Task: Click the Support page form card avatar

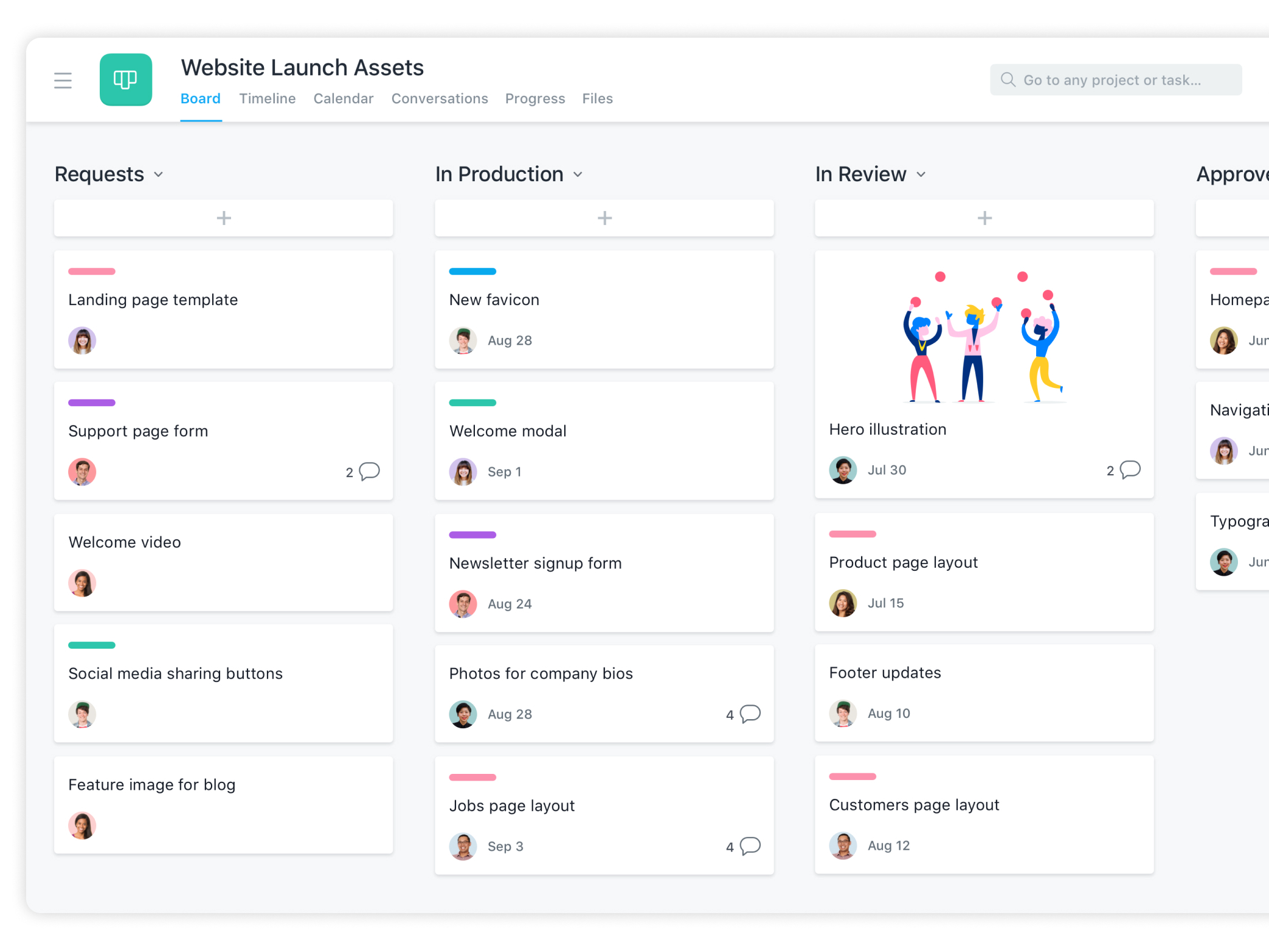Action: coord(82,471)
